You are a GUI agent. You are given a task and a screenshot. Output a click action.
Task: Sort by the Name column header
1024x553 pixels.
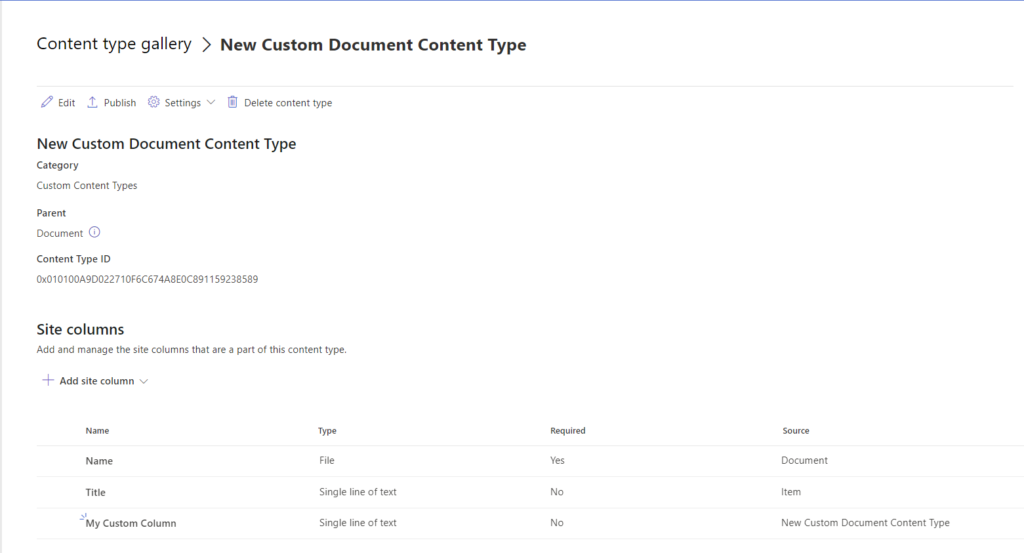[x=97, y=430]
